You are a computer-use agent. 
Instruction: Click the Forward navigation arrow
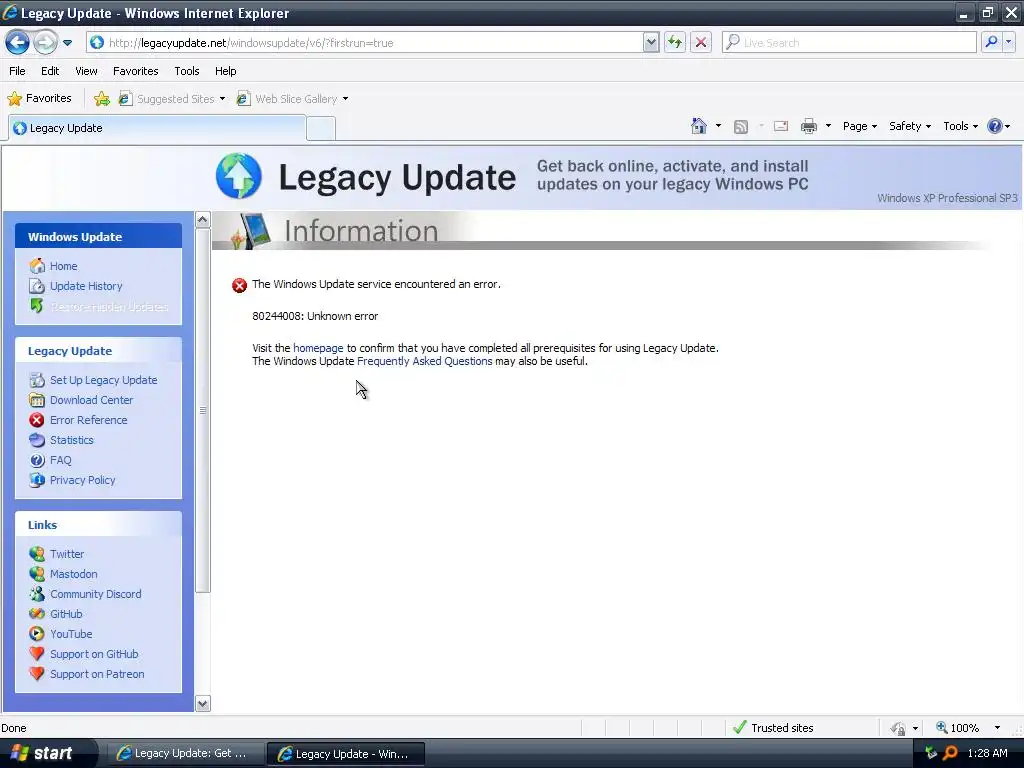click(x=45, y=43)
